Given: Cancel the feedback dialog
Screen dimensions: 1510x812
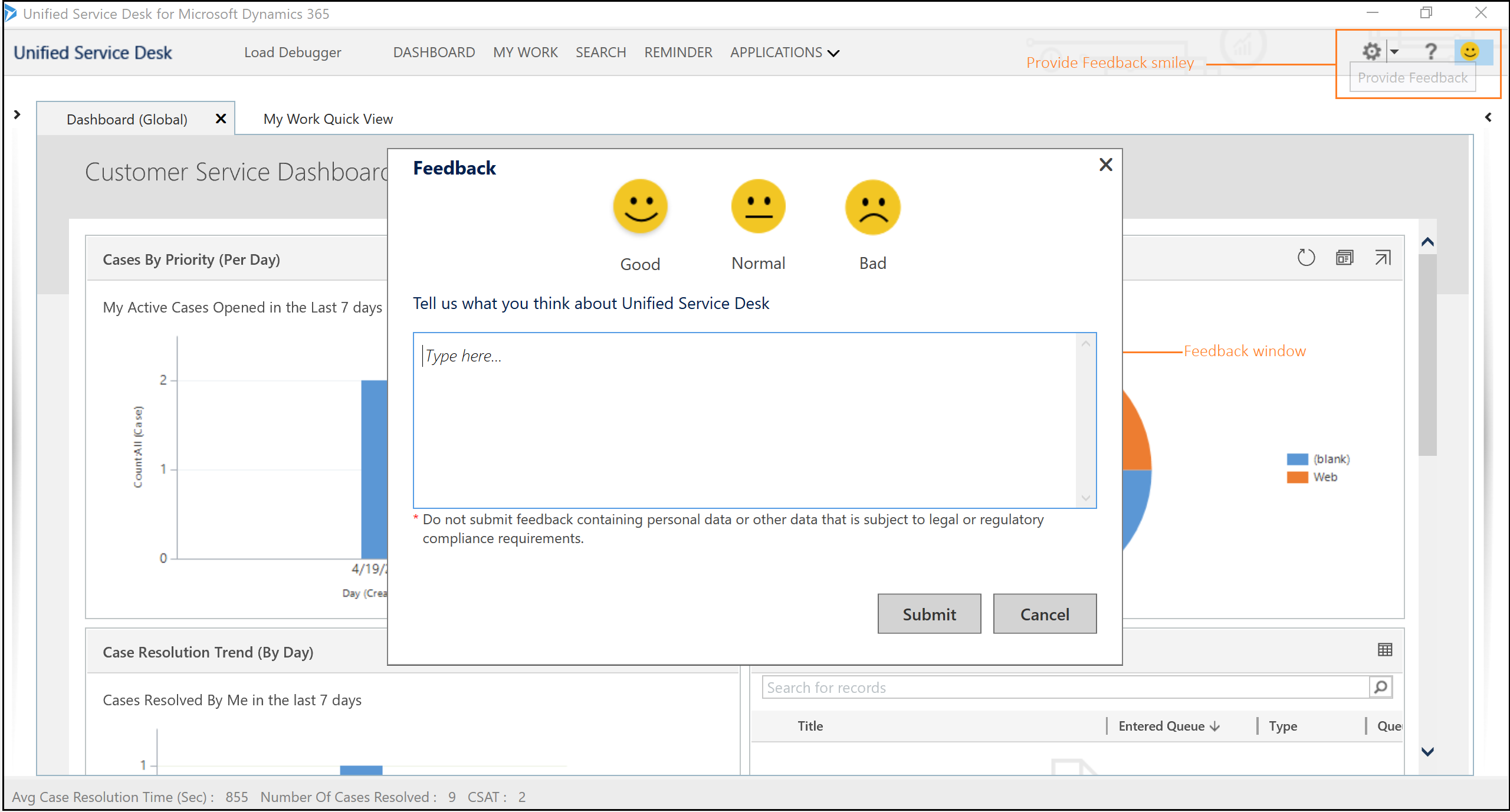Looking at the screenshot, I should [1044, 614].
